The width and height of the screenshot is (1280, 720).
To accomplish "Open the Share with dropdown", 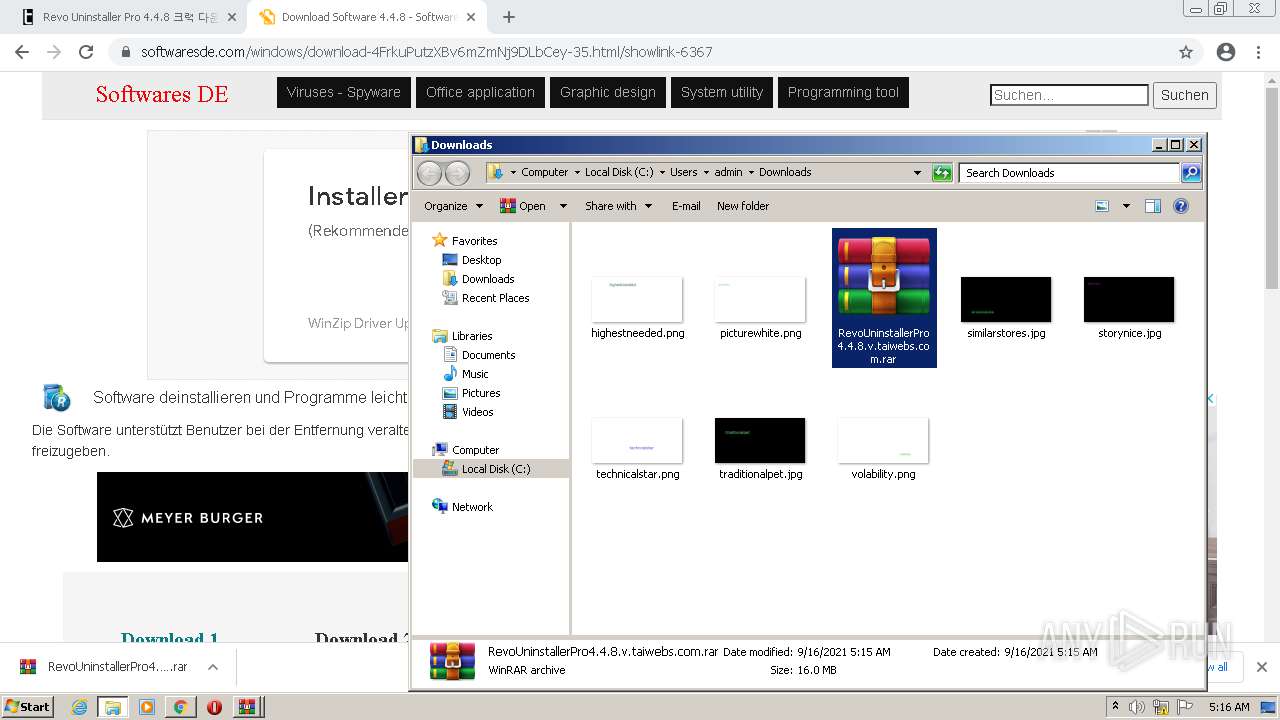I will click(x=618, y=206).
